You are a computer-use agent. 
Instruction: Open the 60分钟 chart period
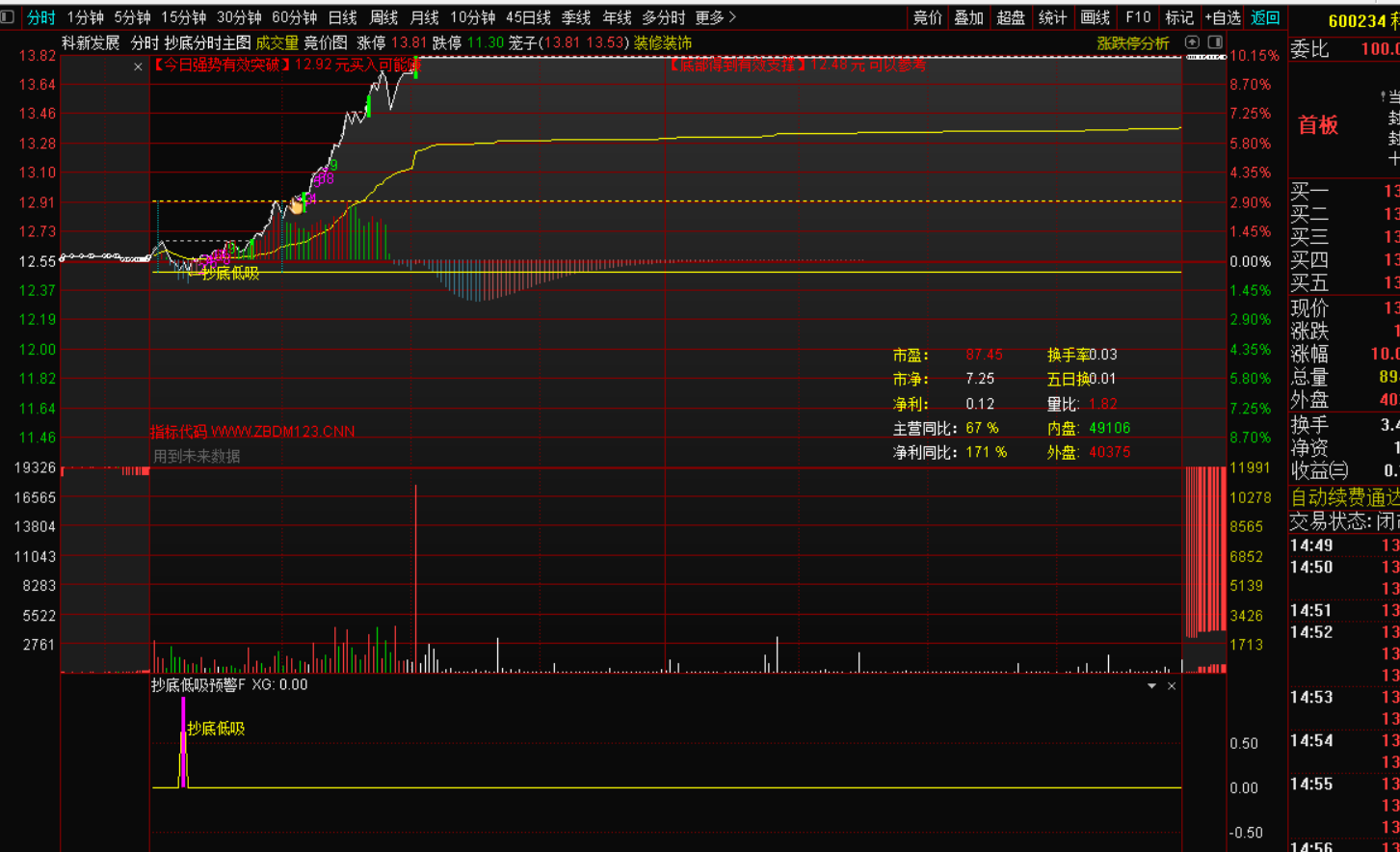294,17
